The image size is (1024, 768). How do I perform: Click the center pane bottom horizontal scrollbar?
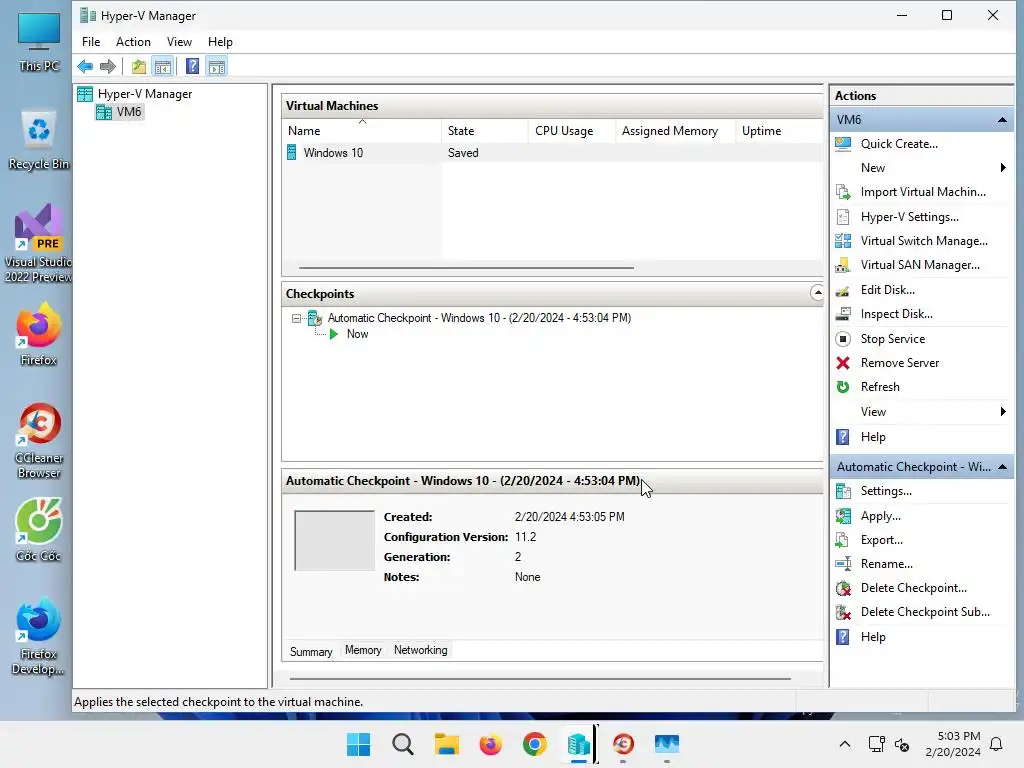[540, 679]
